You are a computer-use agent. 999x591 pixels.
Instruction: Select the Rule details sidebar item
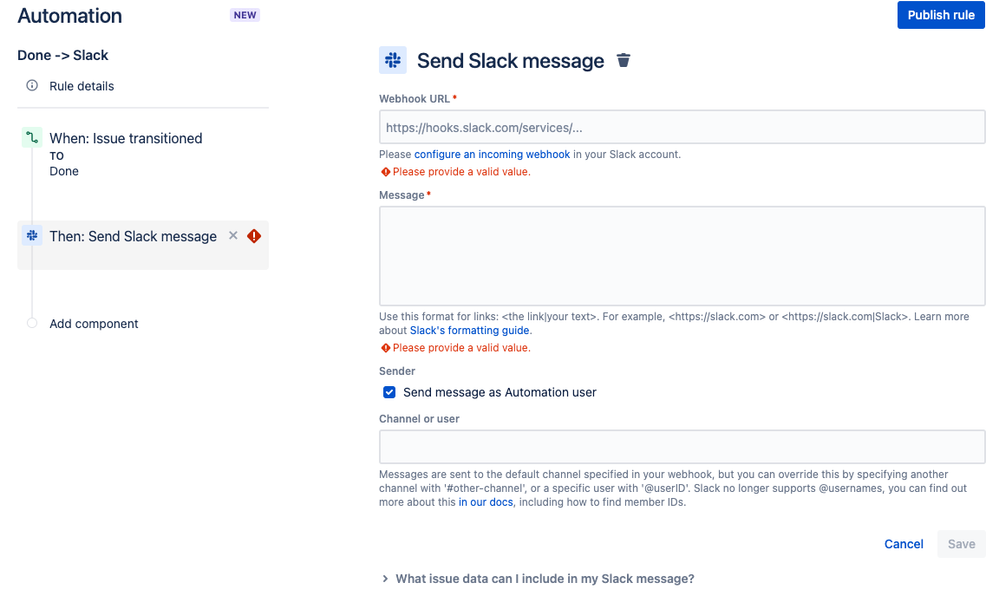tap(82, 86)
